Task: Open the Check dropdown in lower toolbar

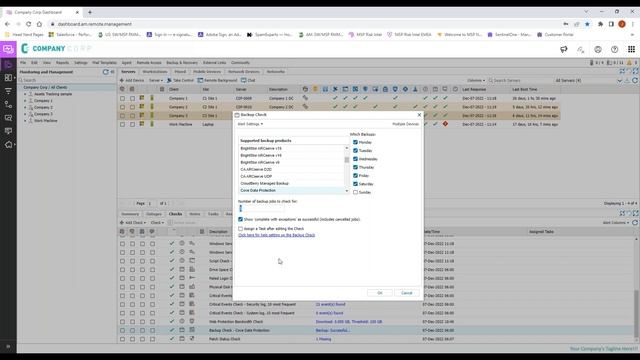Action: tap(157, 223)
